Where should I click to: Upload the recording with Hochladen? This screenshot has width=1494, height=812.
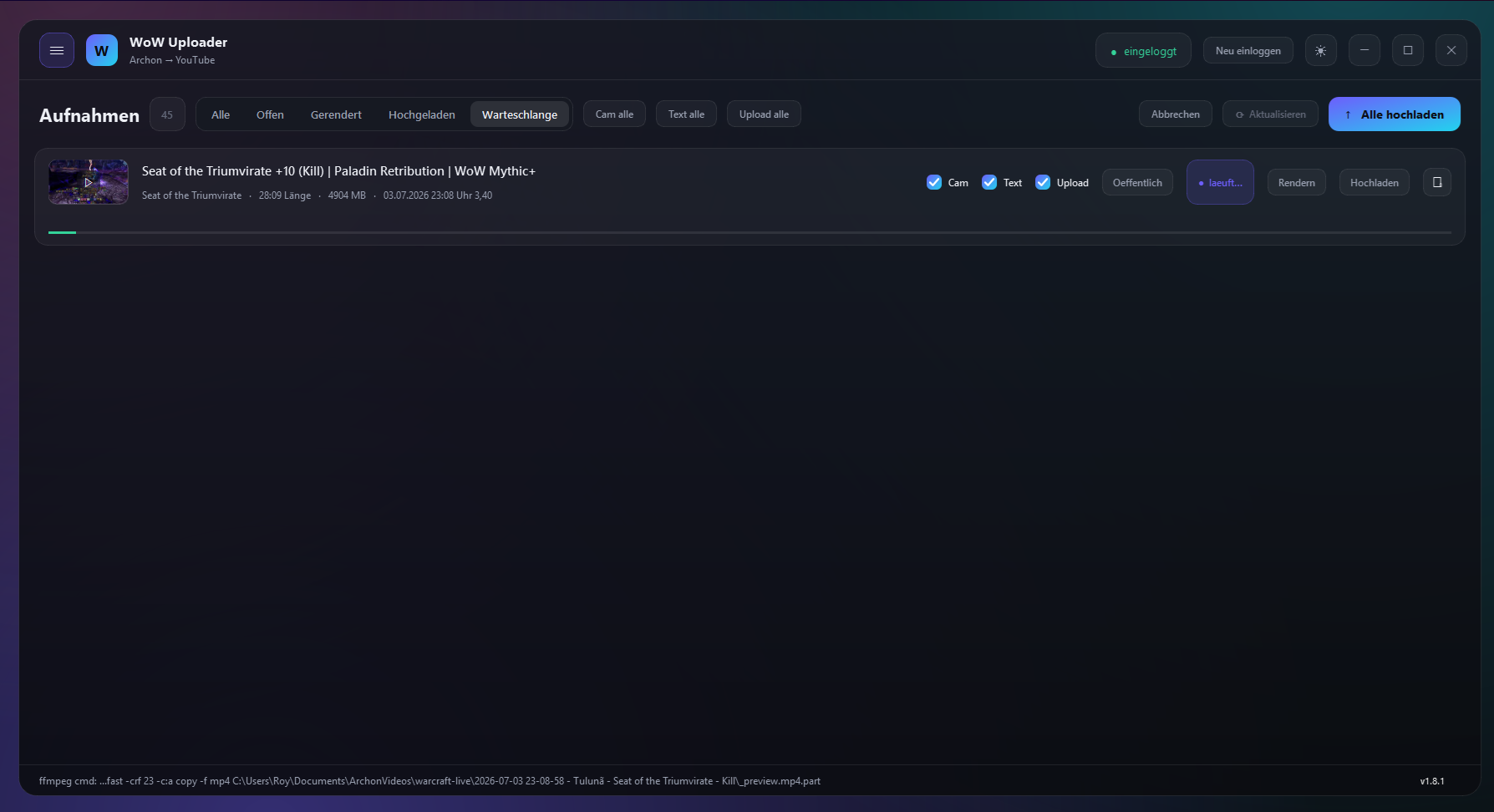pyautogui.click(x=1375, y=183)
